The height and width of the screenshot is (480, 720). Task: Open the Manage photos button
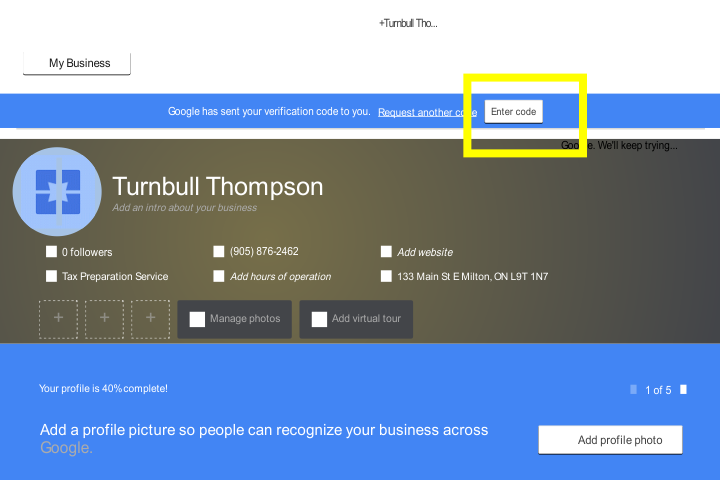pos(235,319)
